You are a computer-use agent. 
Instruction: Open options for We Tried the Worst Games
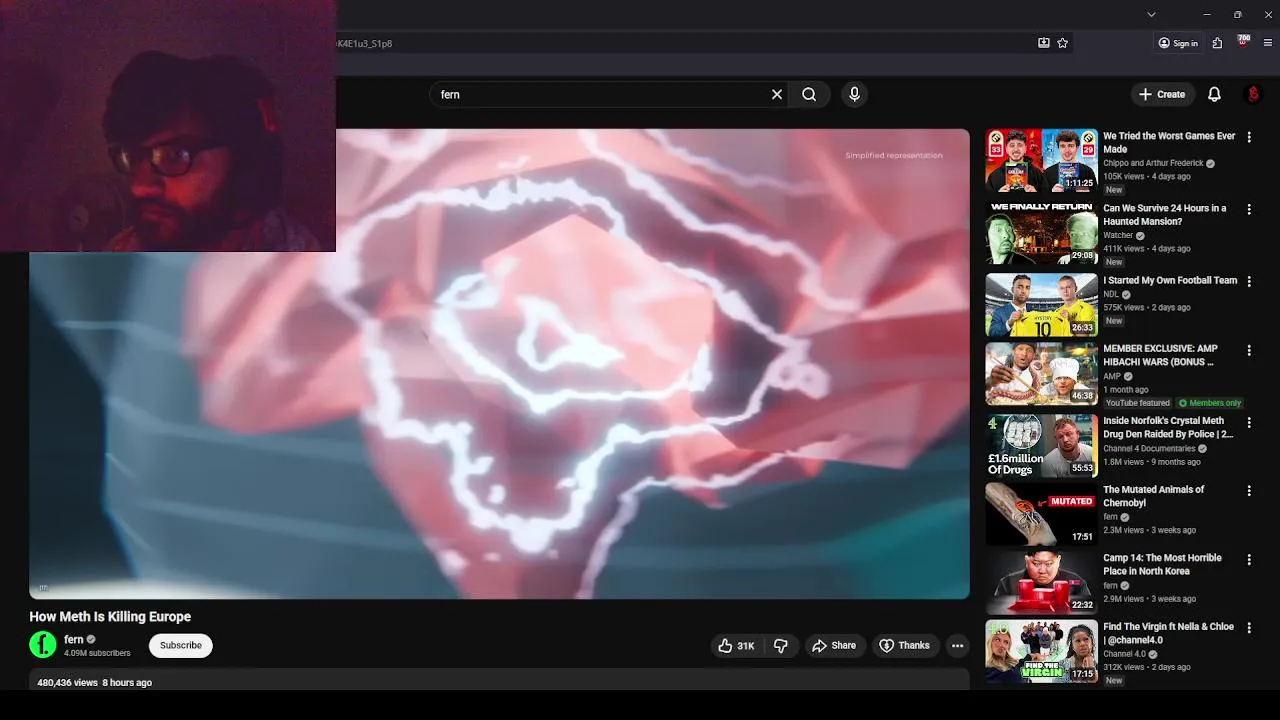[1249, 137]
